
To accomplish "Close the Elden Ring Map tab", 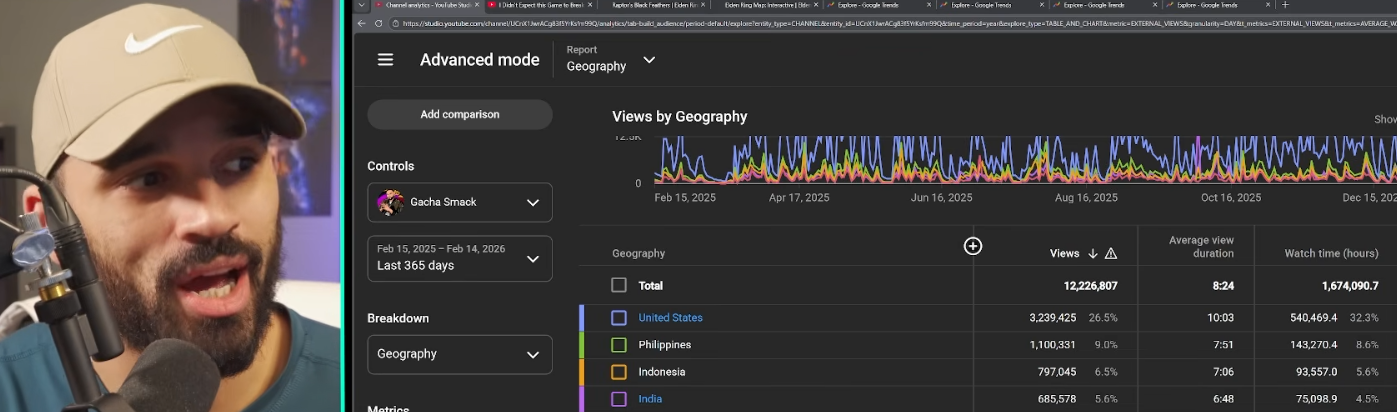I will pos(815,5).
